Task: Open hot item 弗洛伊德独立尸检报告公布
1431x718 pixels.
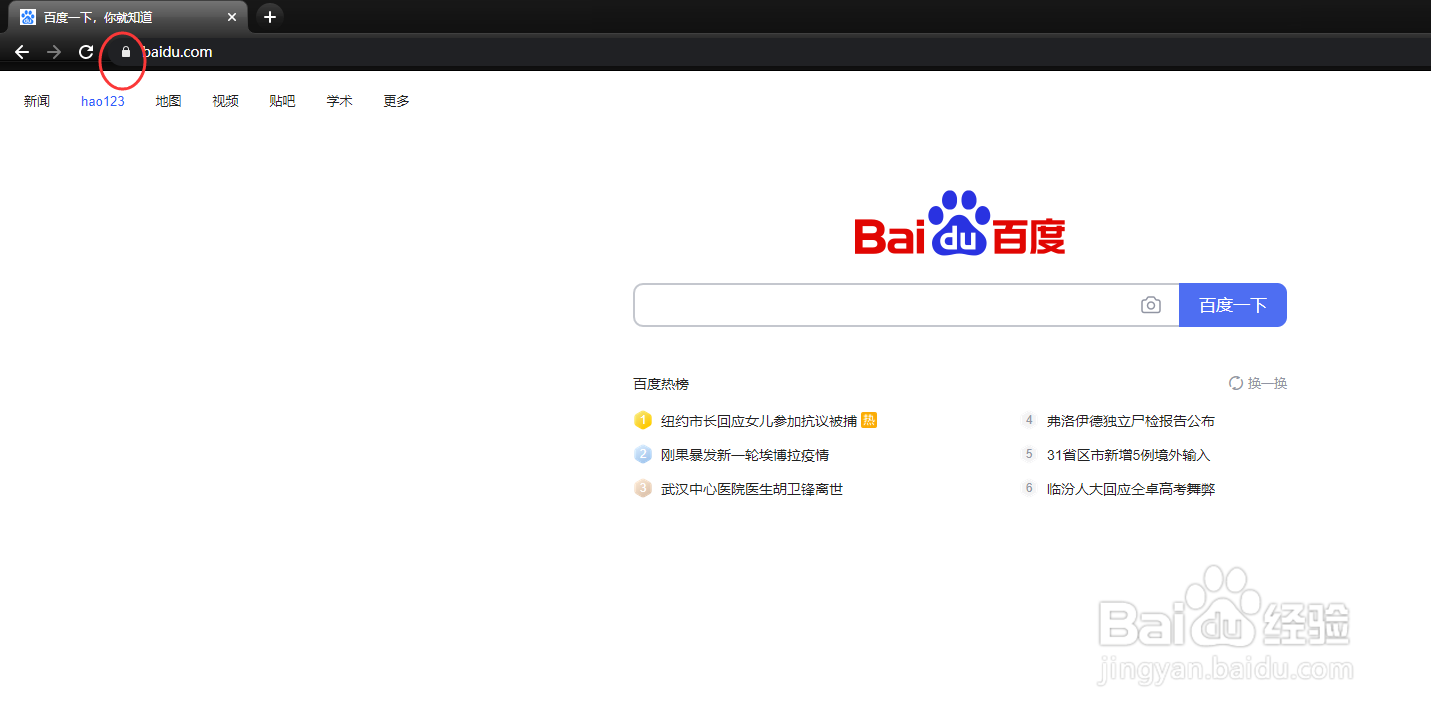Action: point(1131,421)
